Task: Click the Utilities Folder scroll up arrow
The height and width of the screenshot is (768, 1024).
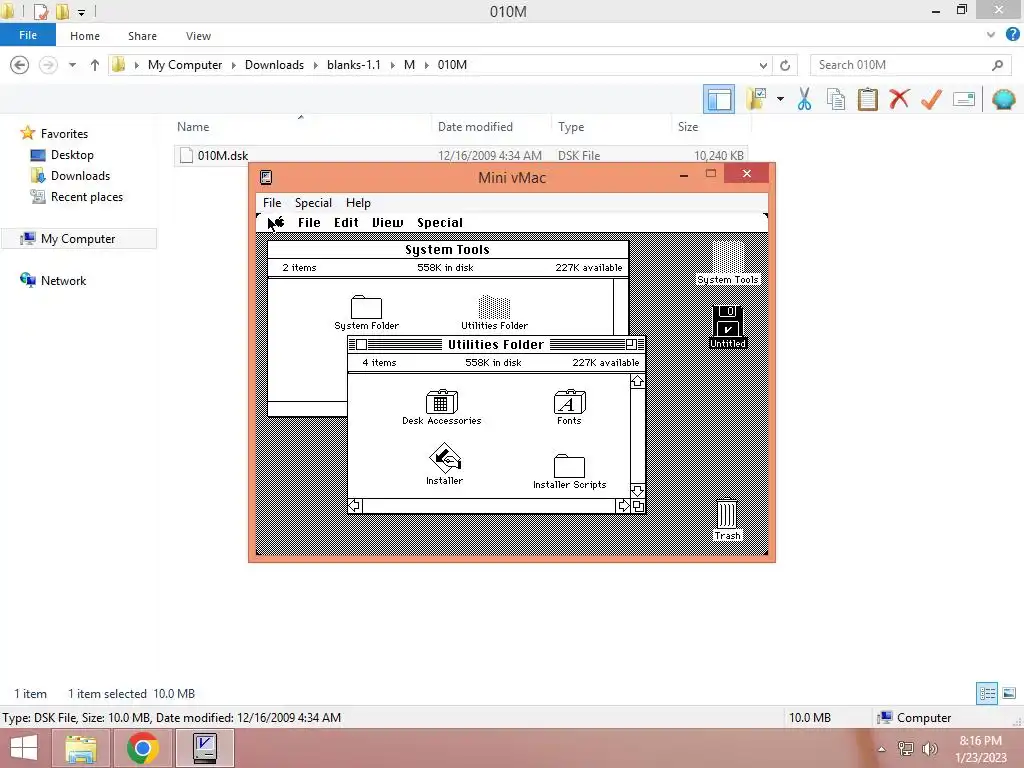Action: (x=637, y=381)
